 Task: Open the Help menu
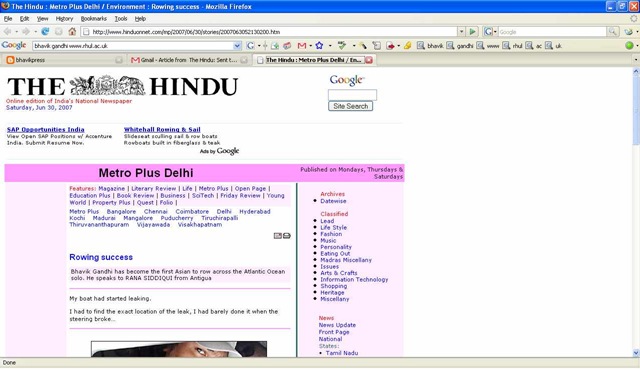(x=140, y=19)
